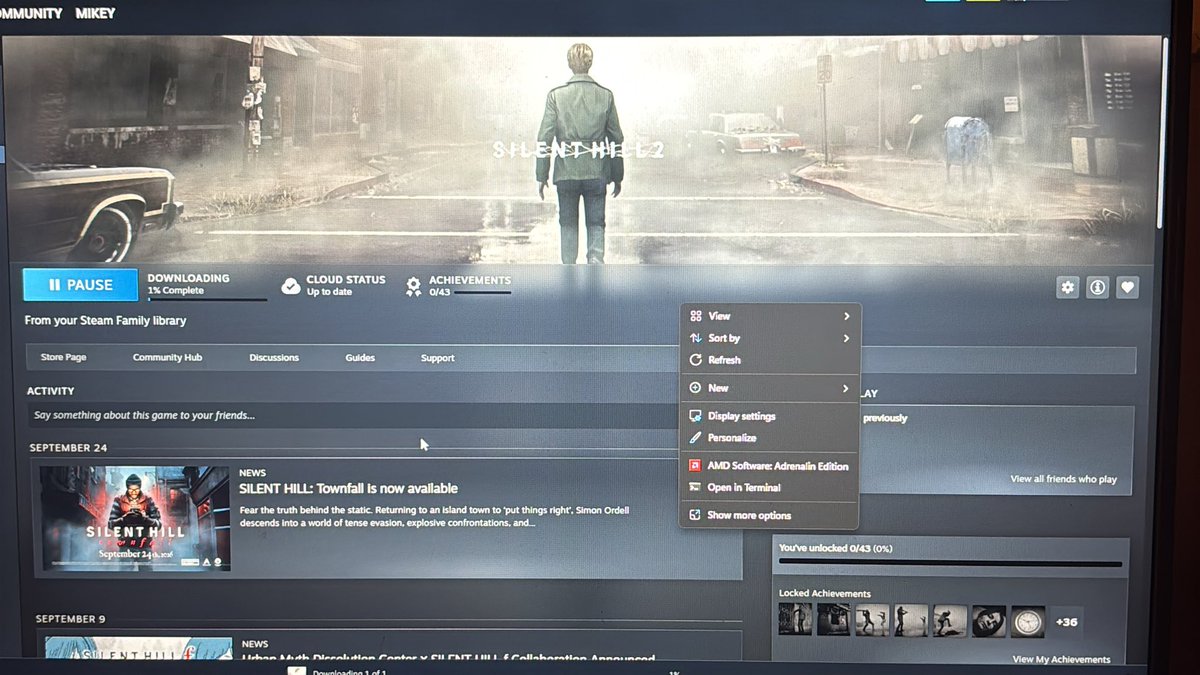
Task: Click 'View My Achievements' link
Action: click(x=1061, y=660)
